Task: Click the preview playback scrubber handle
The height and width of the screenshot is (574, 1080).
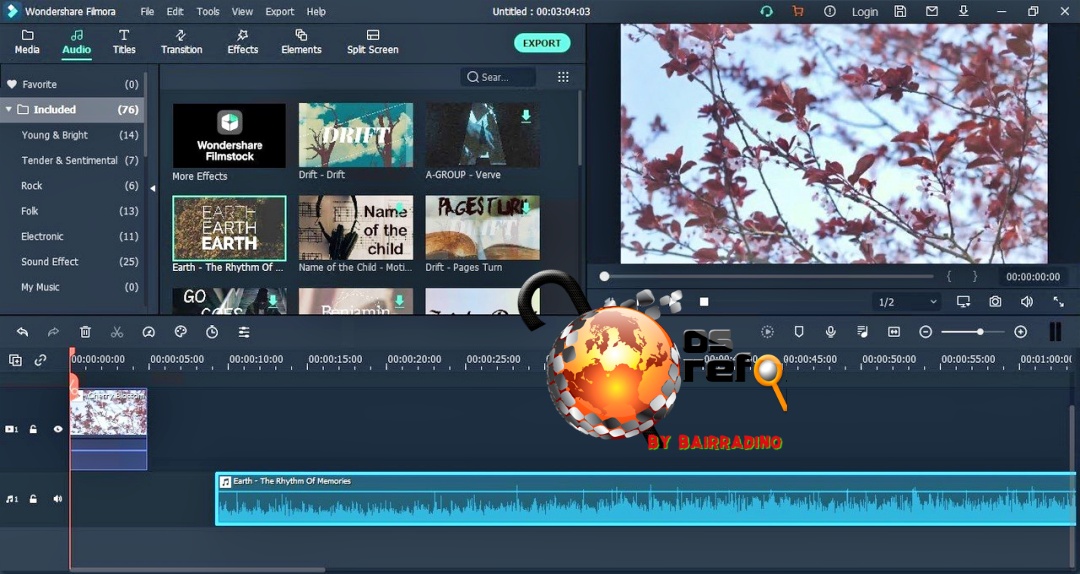Action: [x=604, y=276]
